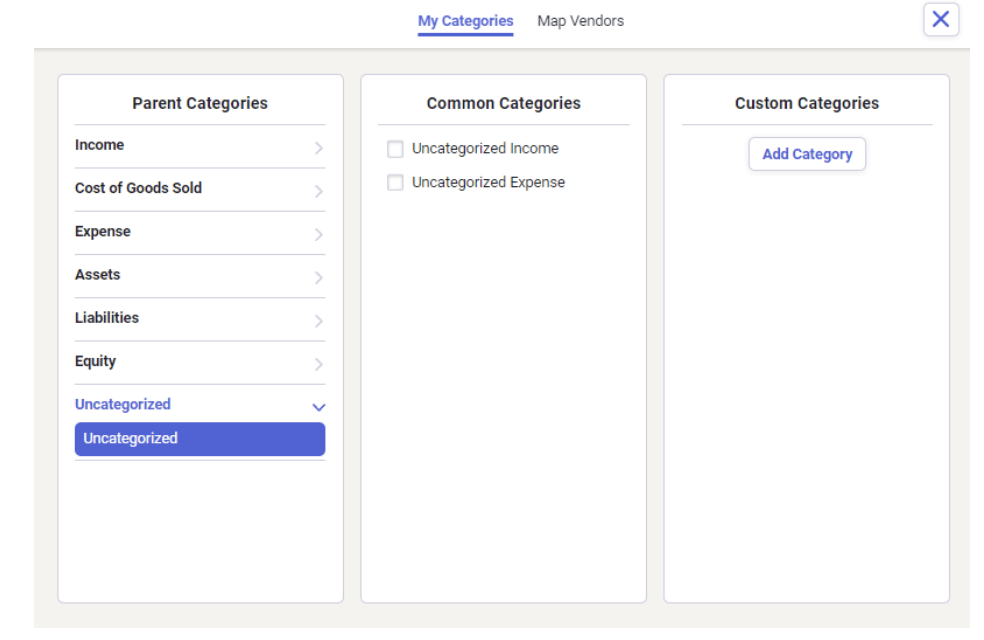This screenshot has height=640, width=984.
Task: Check the Uncategorized Expense checkbox
Action: 395,183
